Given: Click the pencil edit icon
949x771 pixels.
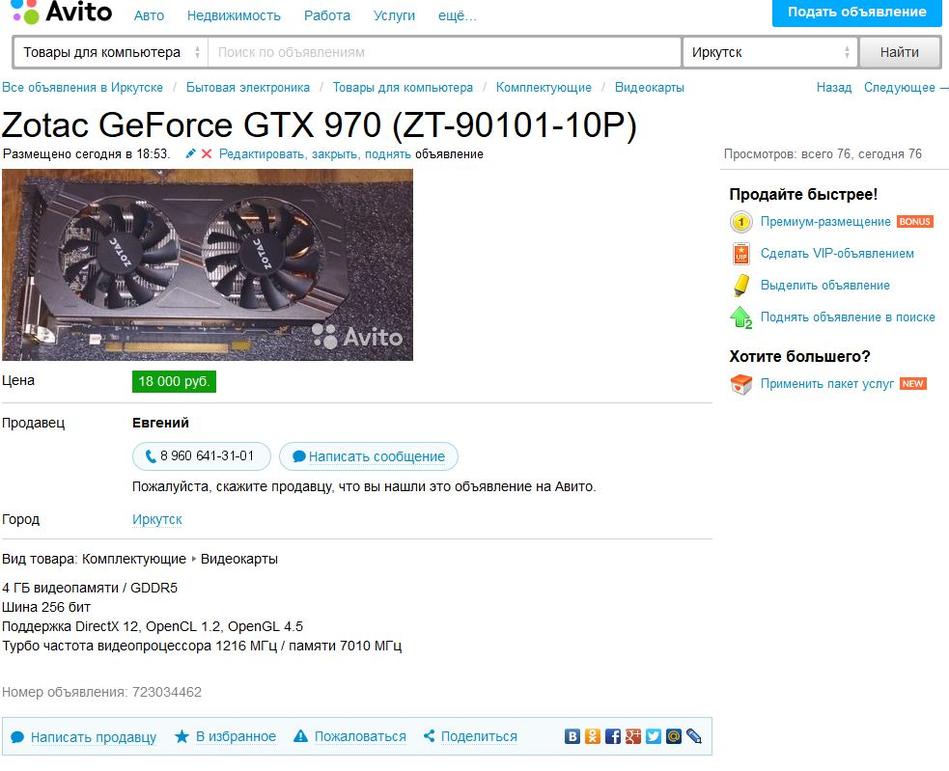Looking at the screenshot, I should click(190, 154).
